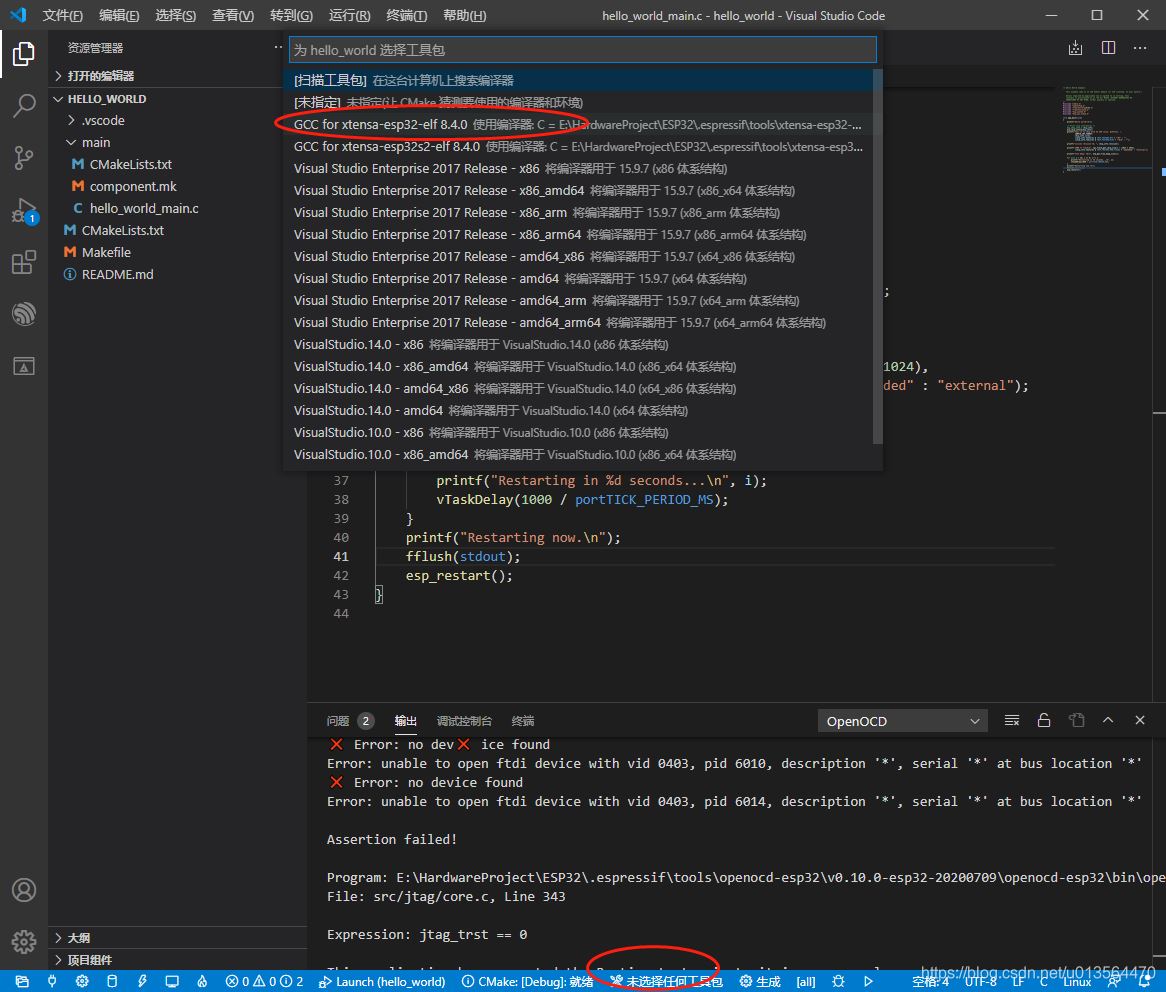Split the editor to the right
The height and width of the screenshot is (992, 1166).
coord(1108,48)
